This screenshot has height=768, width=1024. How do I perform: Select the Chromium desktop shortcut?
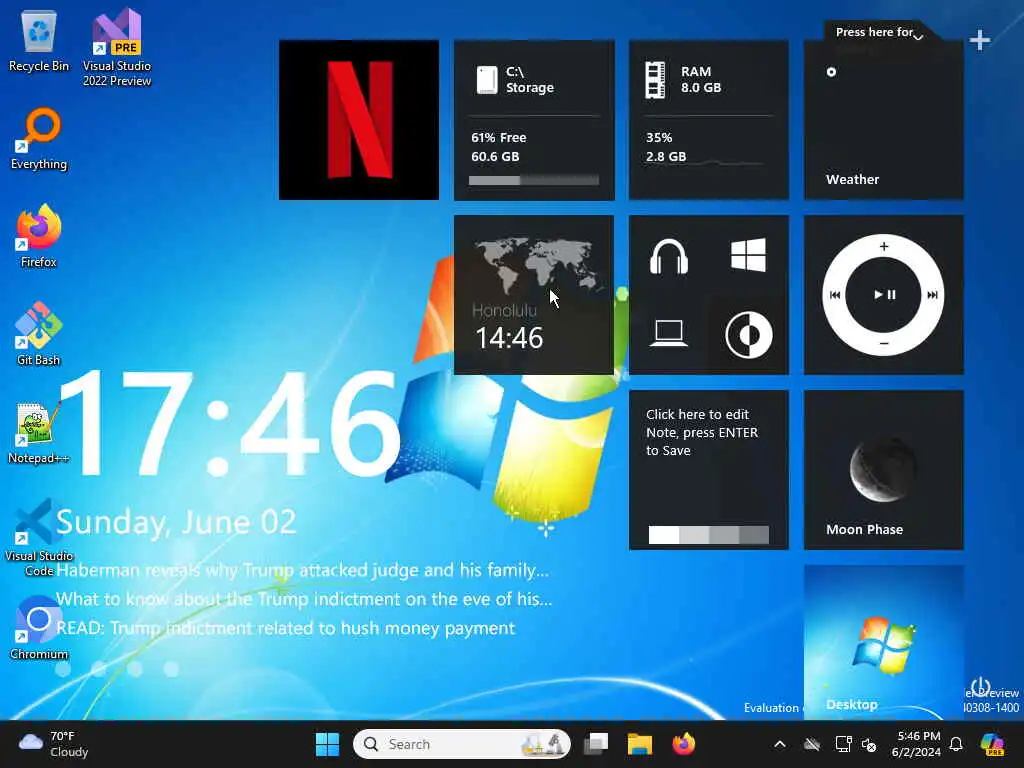(39, 628)
